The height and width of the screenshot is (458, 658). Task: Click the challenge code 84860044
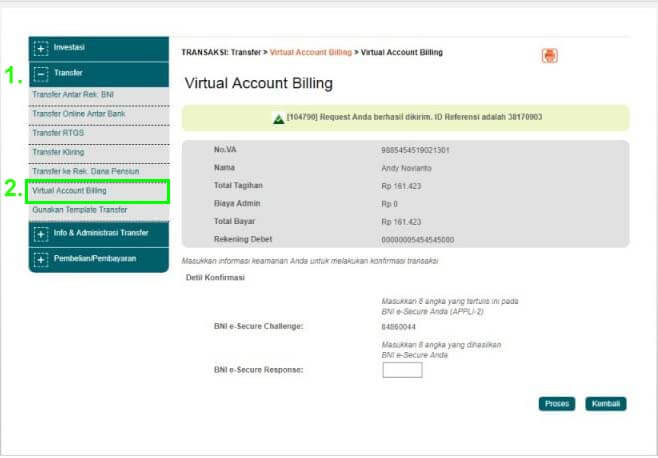tap(399, 327)
